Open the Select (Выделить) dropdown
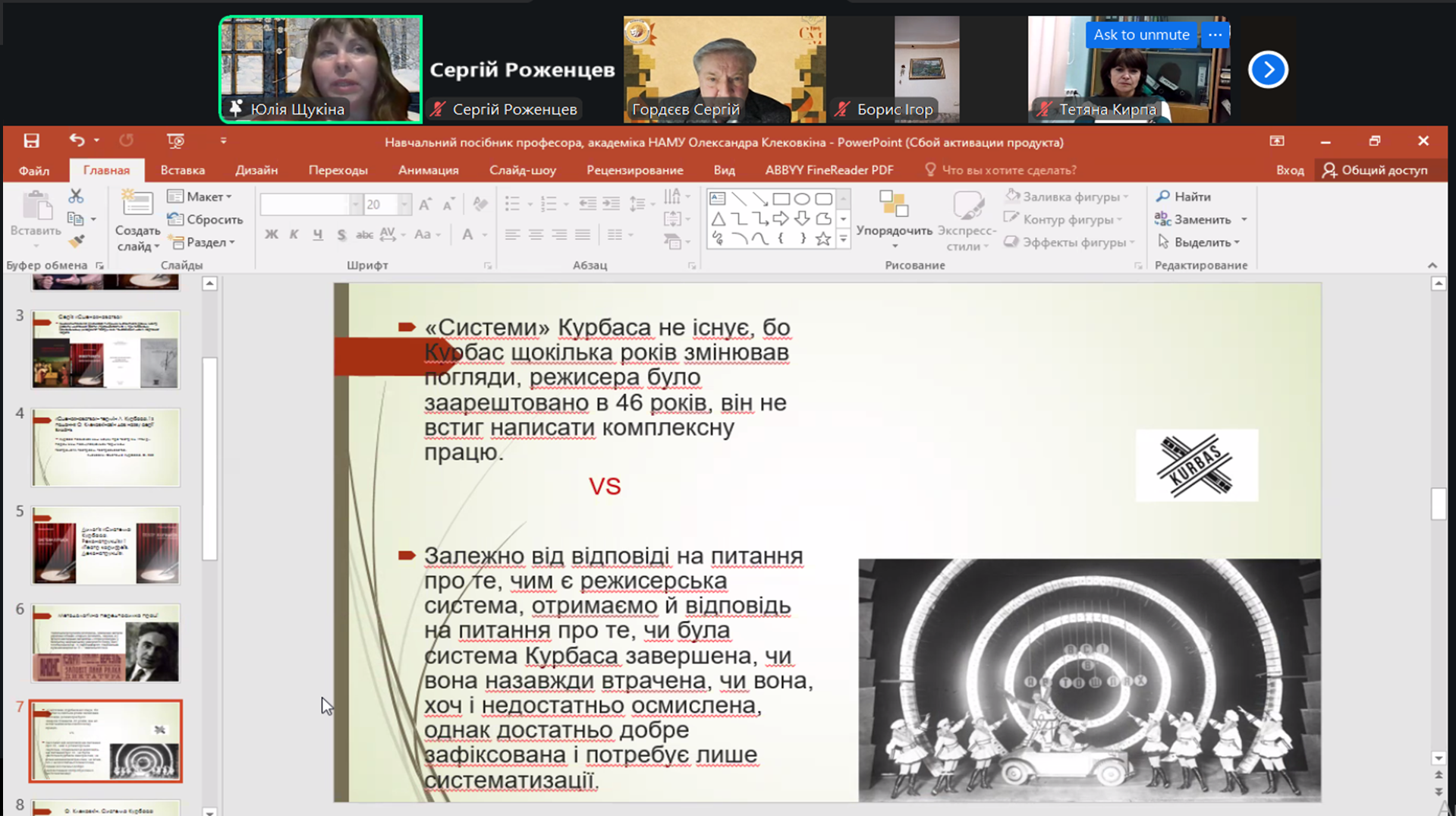Screen dimensions: 1456x816 [x=1200, y=242]
